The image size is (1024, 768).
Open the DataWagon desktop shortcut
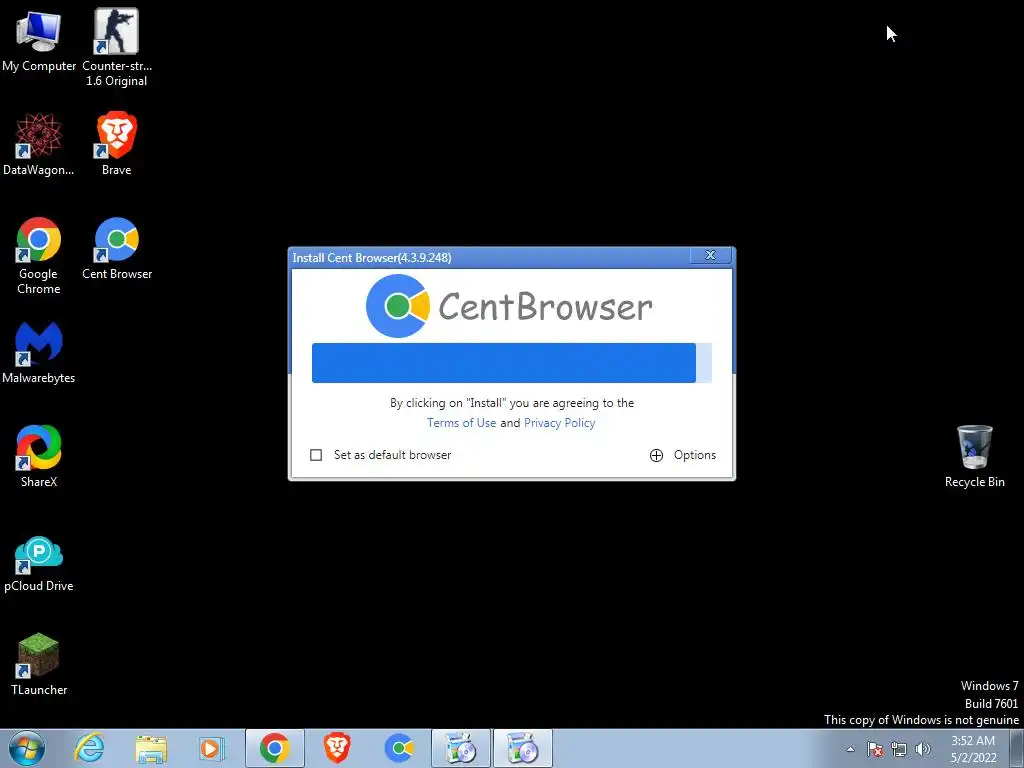click(x=39, y=144)
